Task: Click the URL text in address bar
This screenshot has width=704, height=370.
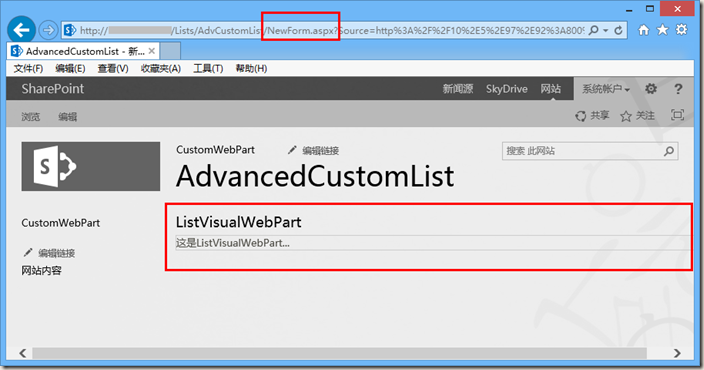Action: 332,31
